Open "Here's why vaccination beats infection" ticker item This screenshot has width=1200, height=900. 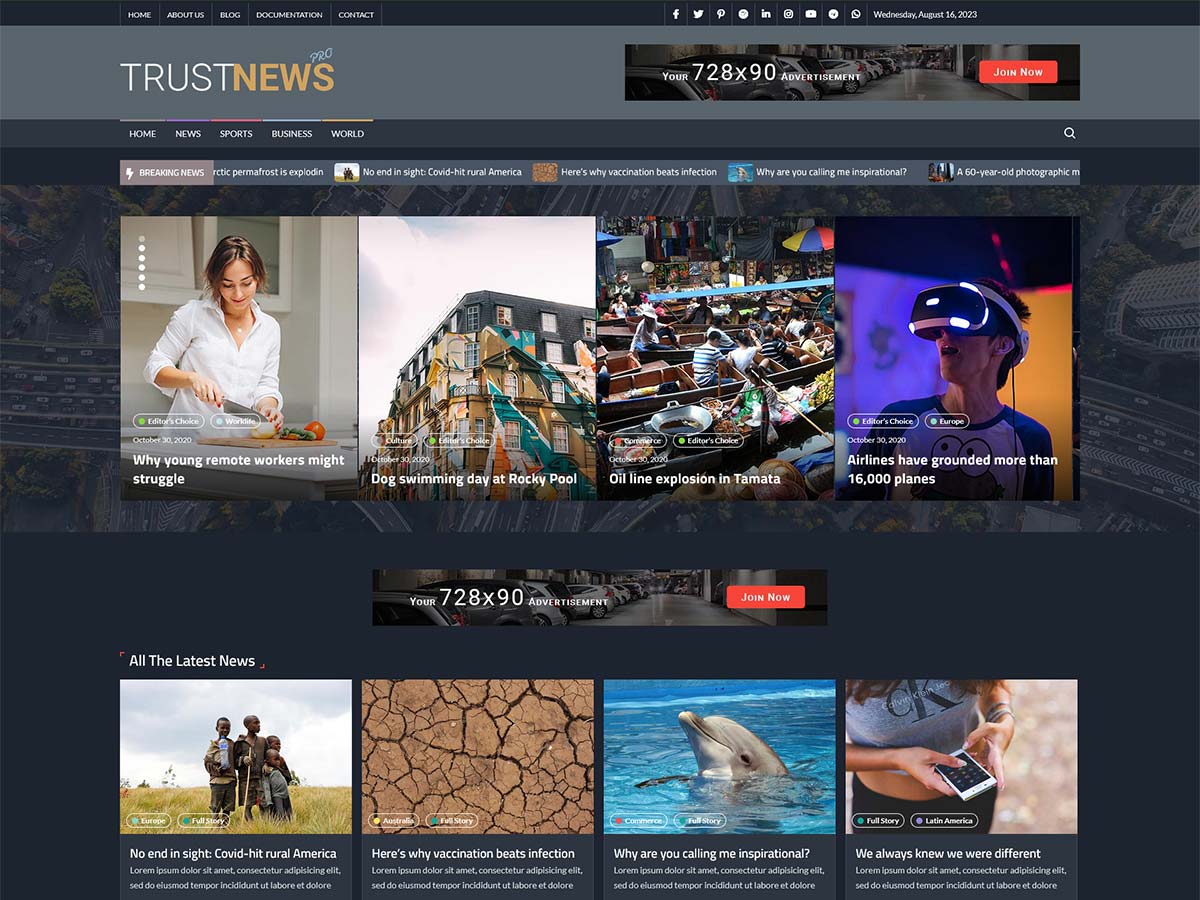(638, 172)
